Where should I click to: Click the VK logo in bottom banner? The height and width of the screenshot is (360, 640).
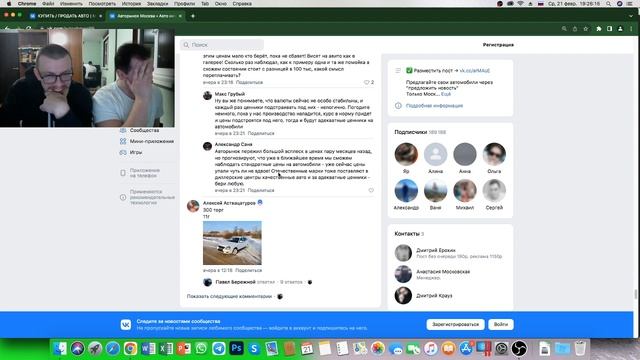click(126, 324)
